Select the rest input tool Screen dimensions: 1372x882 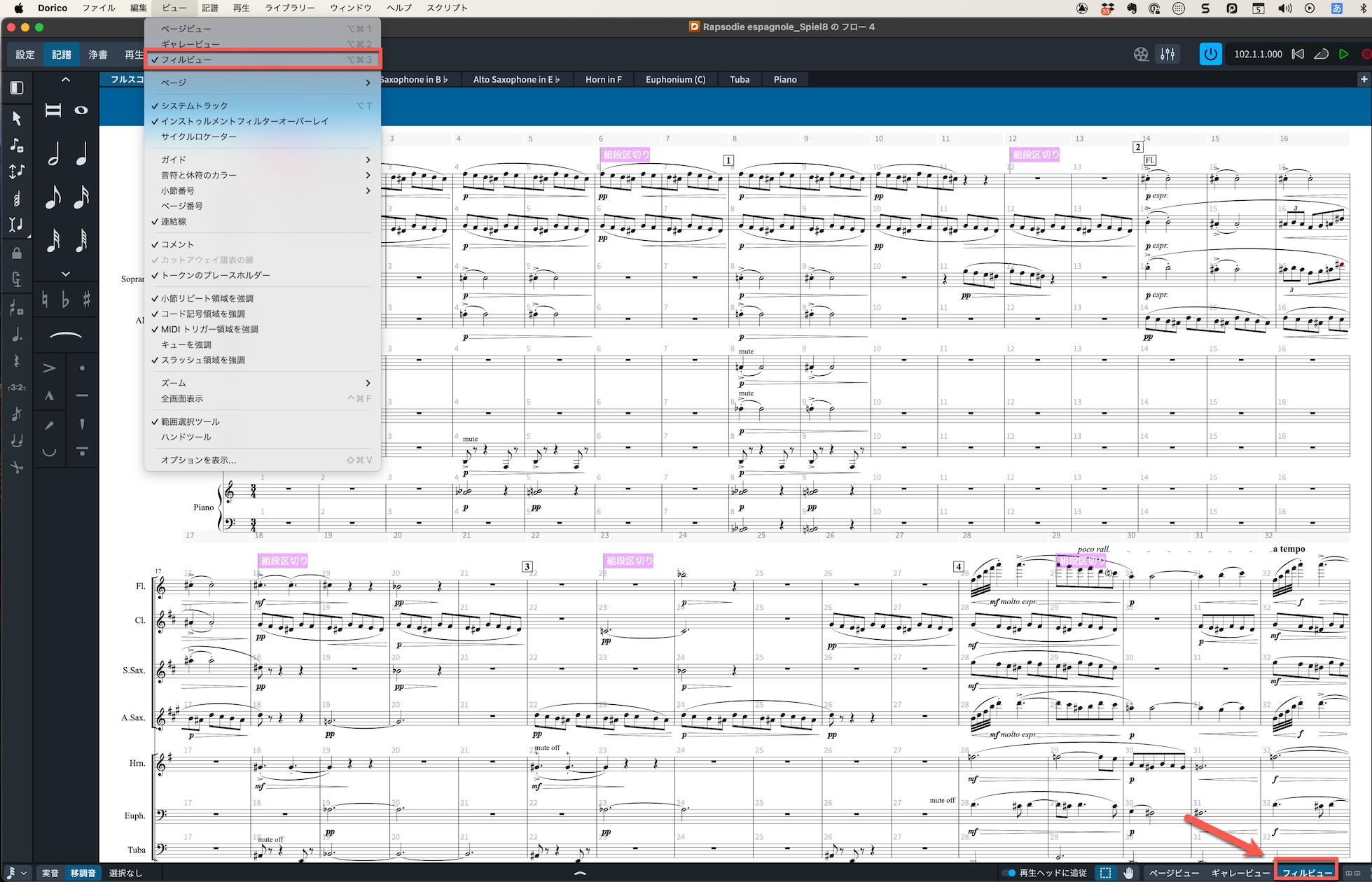pos(17,361)
